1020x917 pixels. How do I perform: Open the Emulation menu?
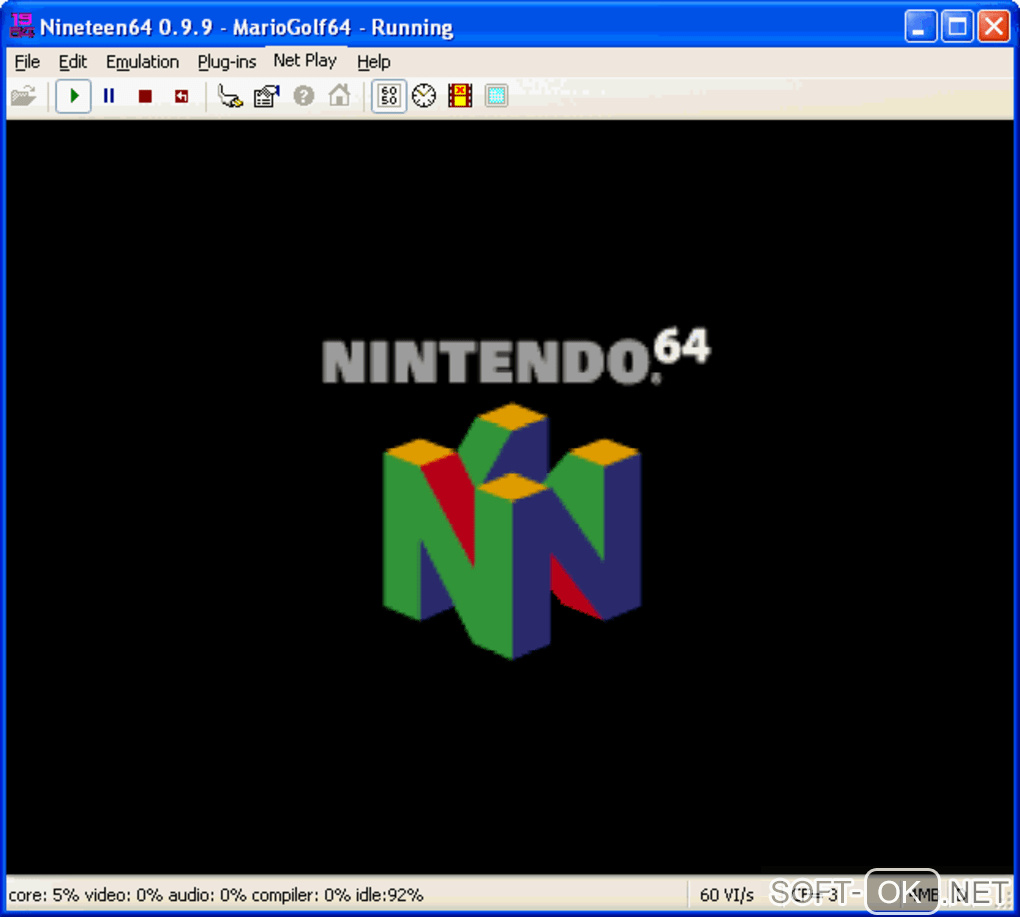click(x=142, y=62)
